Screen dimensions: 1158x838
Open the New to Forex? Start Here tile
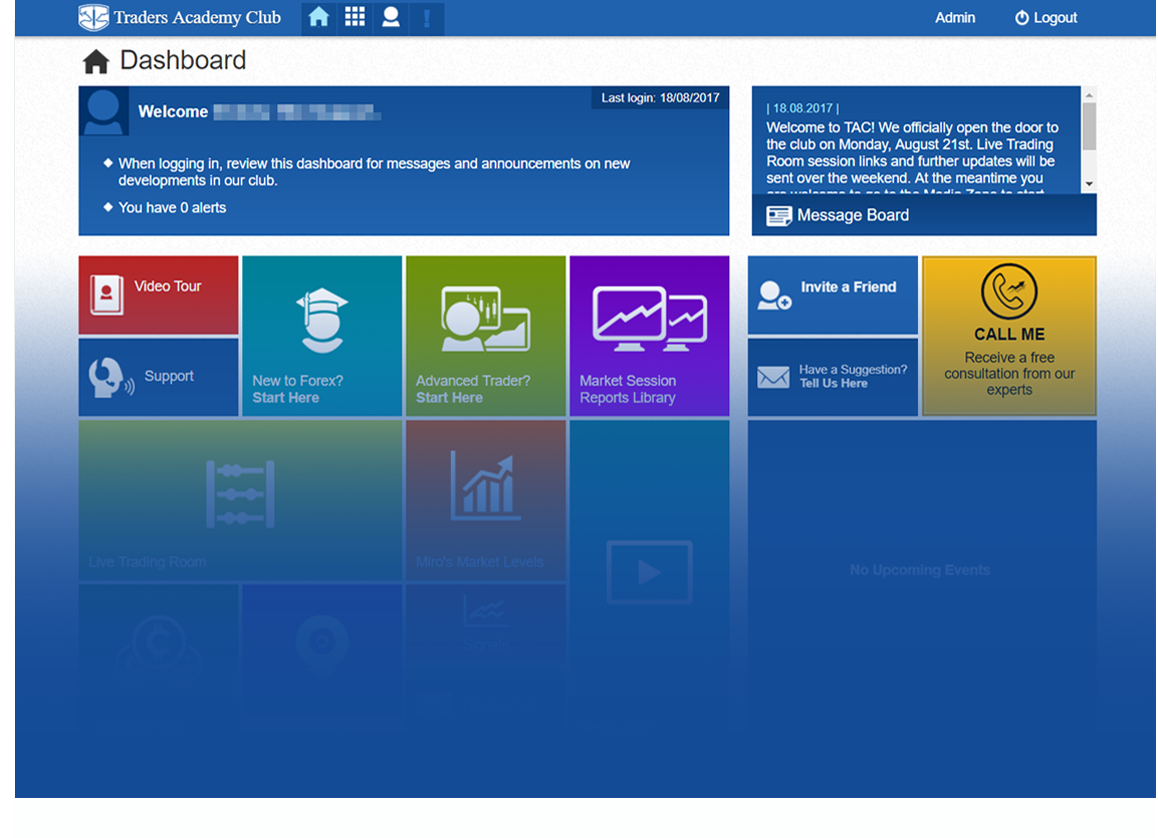[x=322, y=336]
